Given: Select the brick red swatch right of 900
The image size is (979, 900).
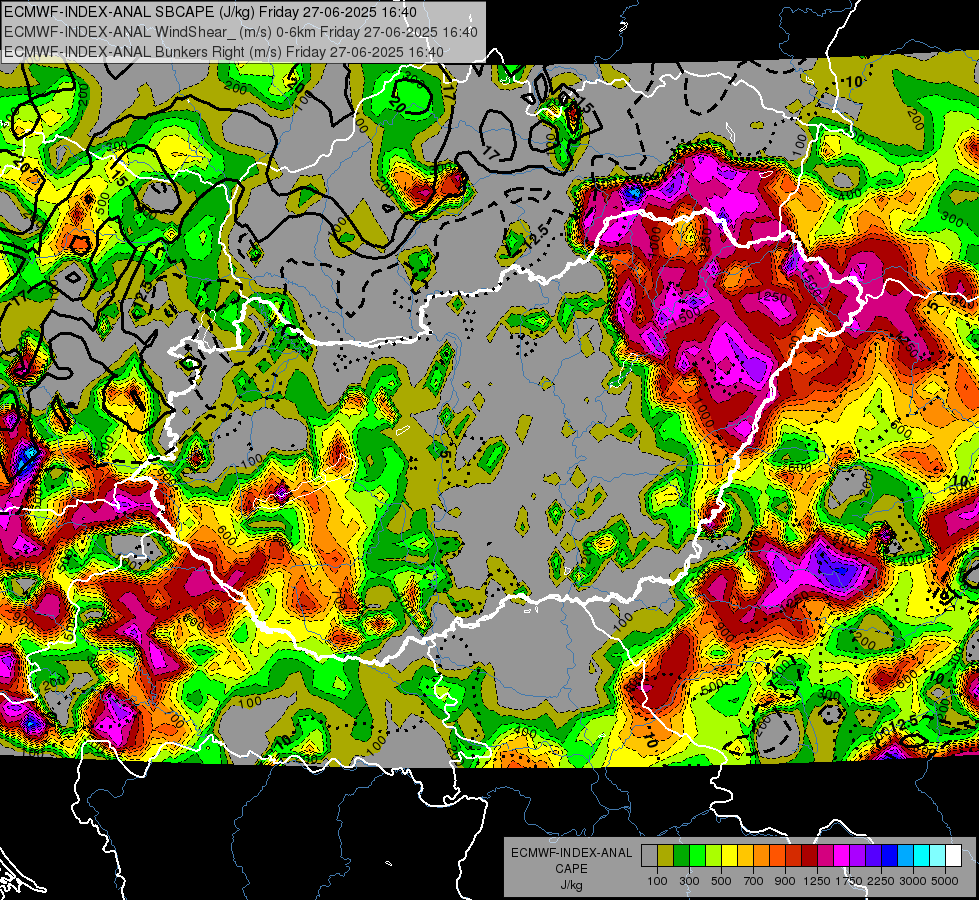Looking at the screenshot, I should click(794, 856).
